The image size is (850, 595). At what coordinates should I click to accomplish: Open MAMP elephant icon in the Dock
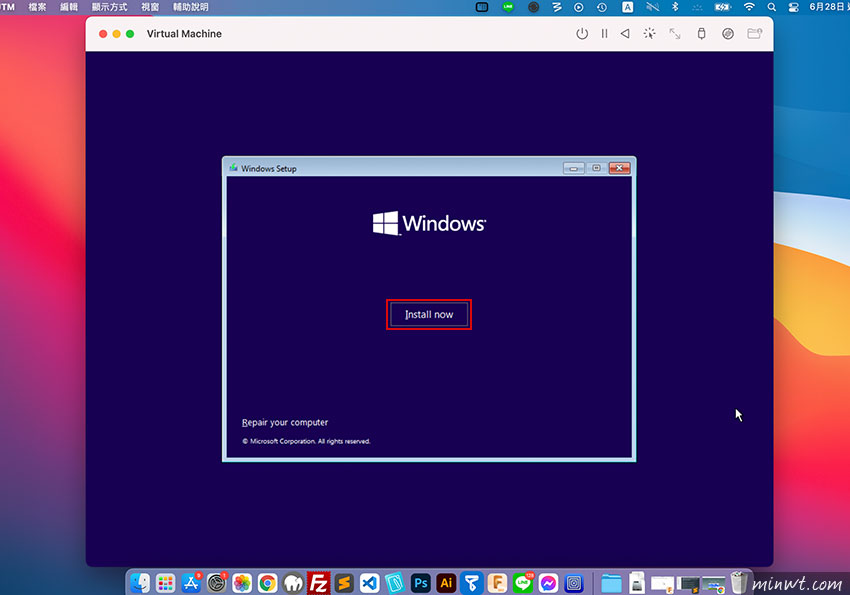293,583
